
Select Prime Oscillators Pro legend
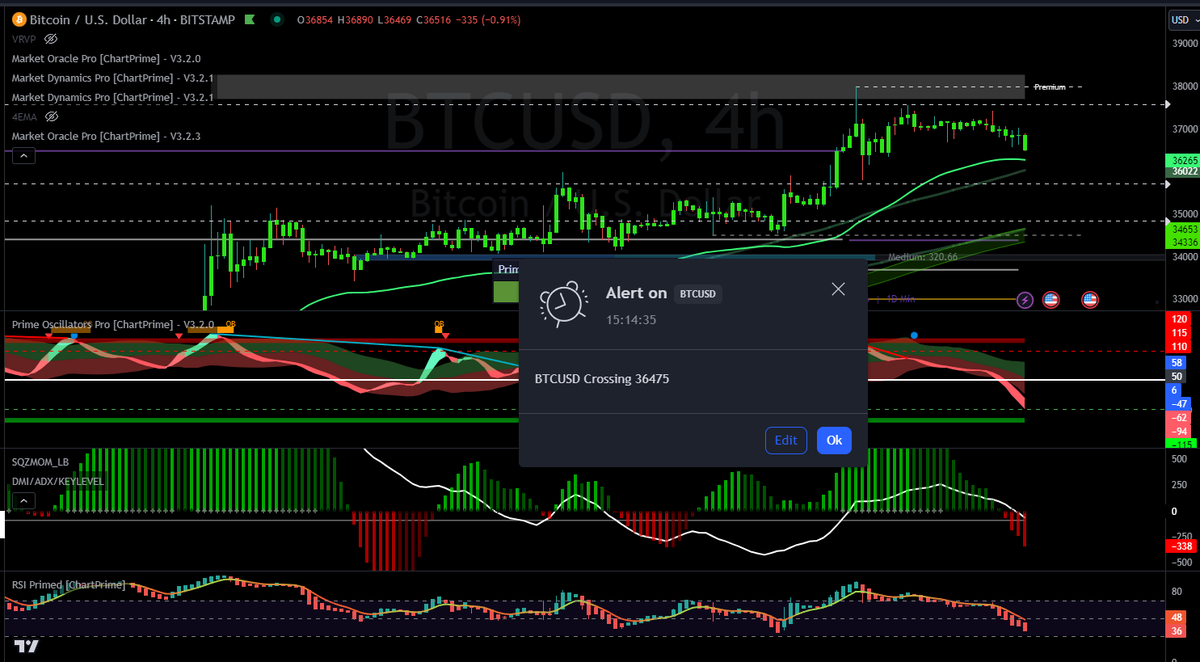click(x=113, y=325)
